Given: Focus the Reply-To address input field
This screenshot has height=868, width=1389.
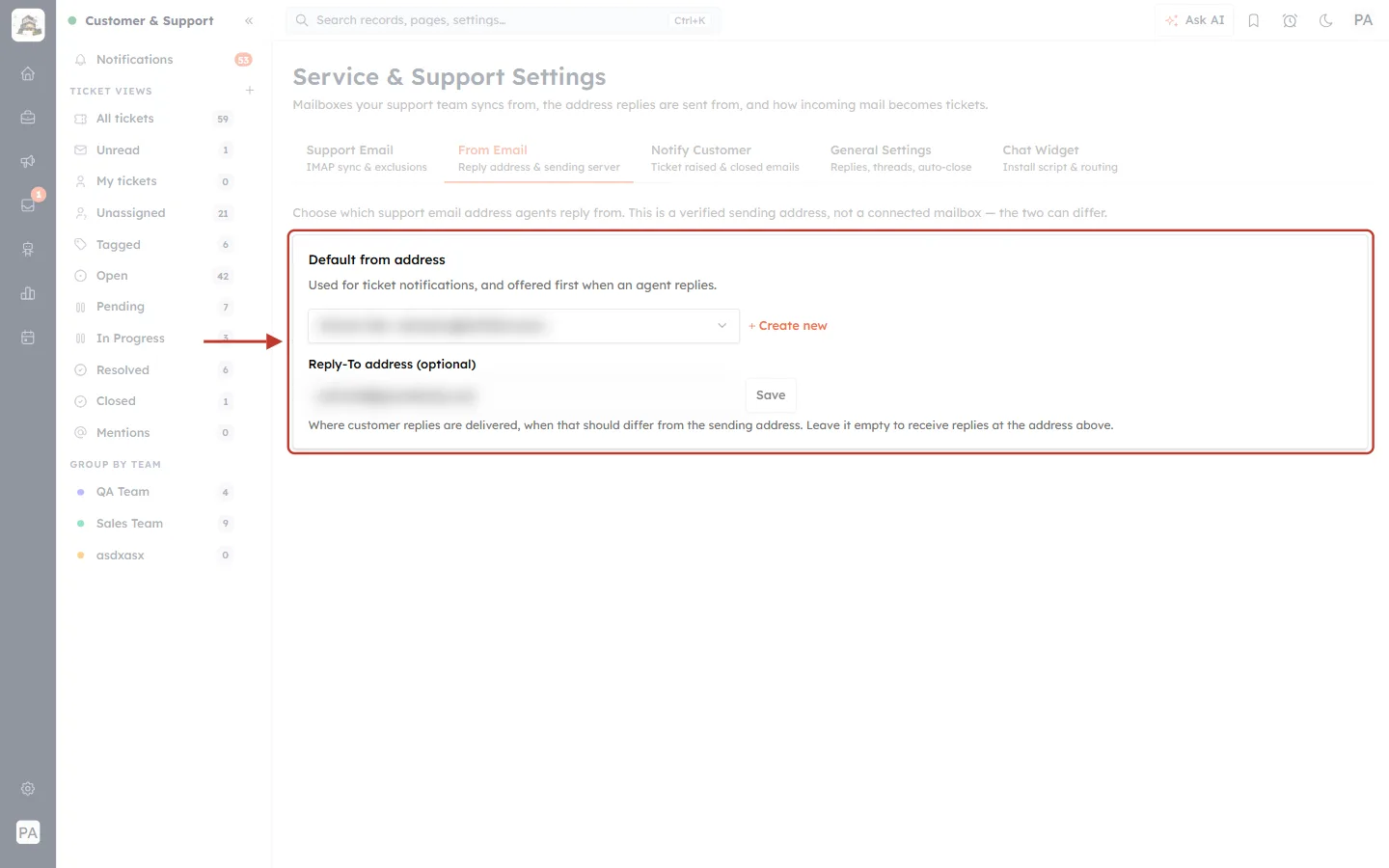Looking at the screenshot, I should click(524, 395).
